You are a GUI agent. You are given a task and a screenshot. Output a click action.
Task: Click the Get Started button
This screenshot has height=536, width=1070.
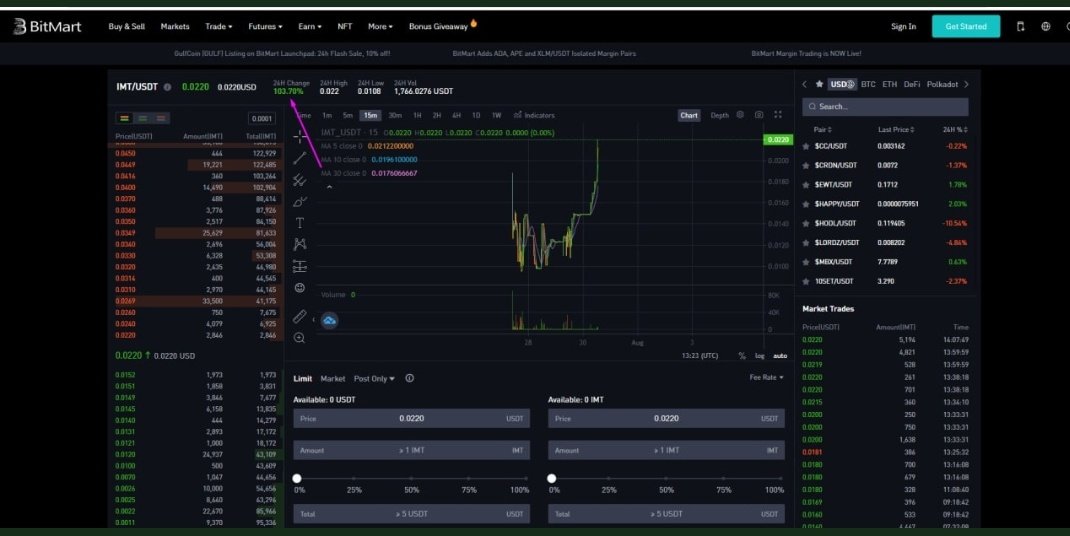[966, 27]
